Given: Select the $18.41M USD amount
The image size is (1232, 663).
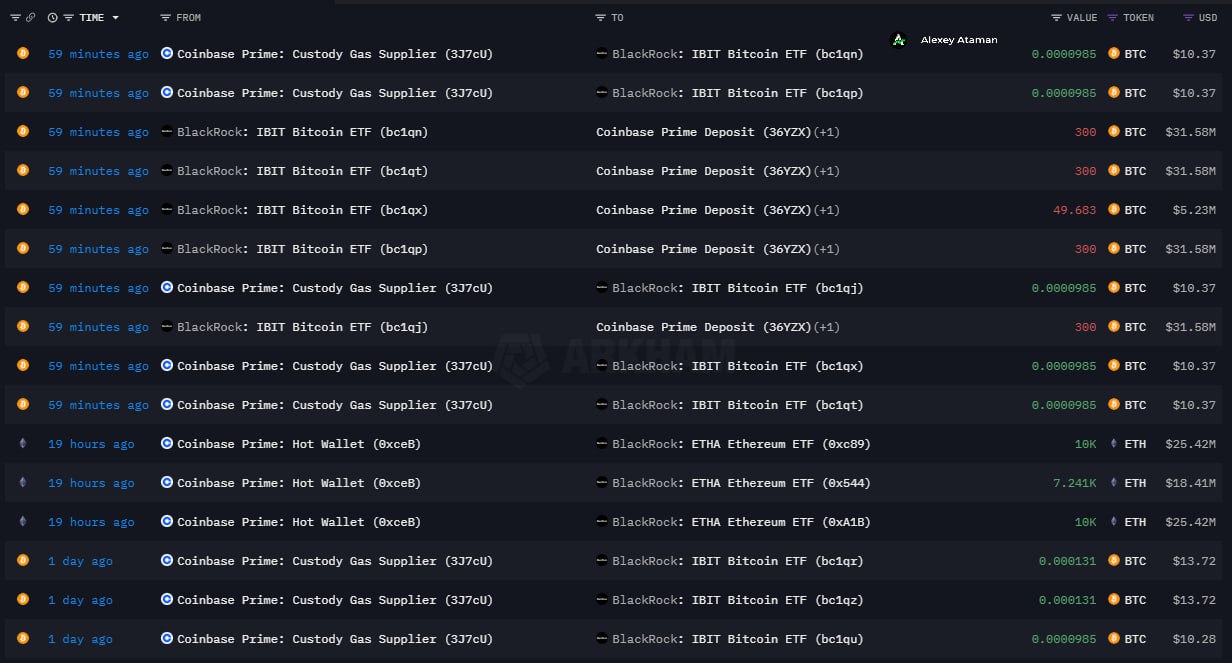Looking at the screenshot, I should [1191, 483].
